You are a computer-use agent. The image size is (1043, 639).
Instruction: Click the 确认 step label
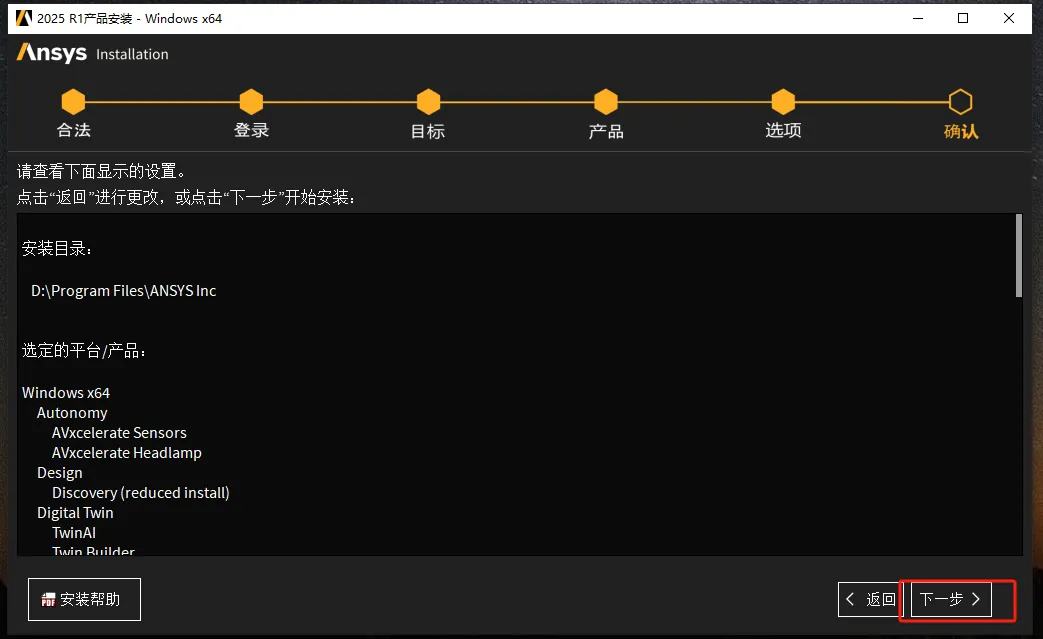point(961,131)
